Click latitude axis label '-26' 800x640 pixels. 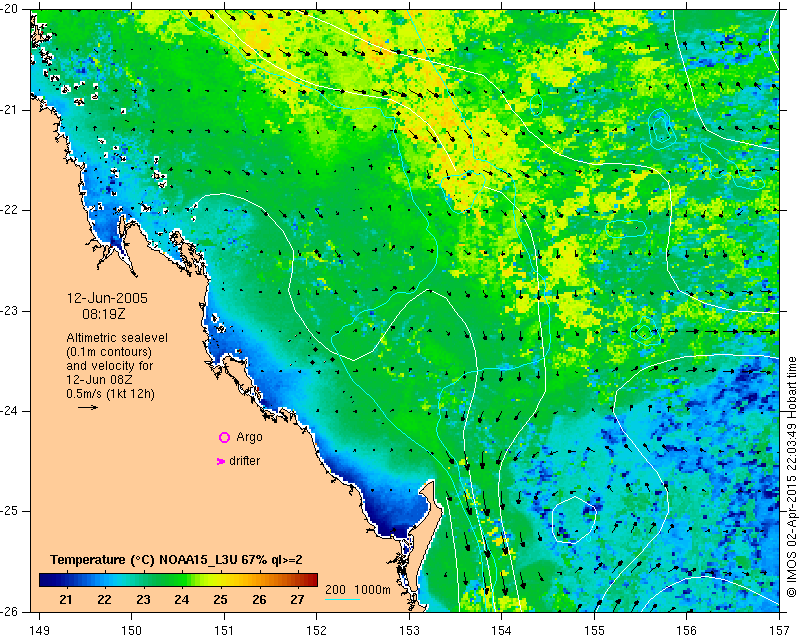pyautogui.click(x=9, y=611)
